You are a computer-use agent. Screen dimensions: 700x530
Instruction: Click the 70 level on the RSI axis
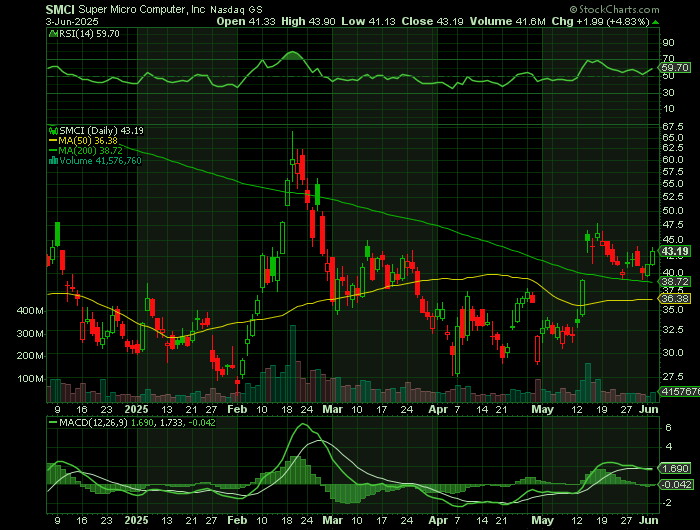tap(668, 59)
